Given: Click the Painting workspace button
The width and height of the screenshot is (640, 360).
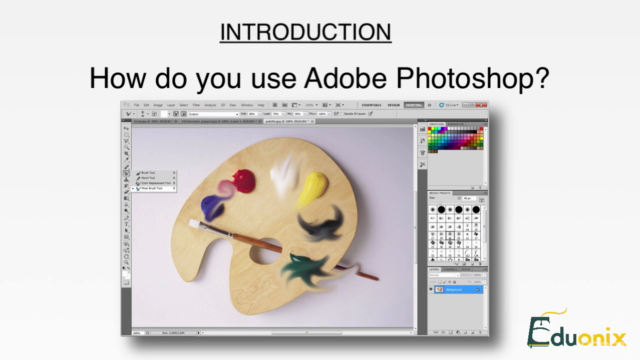Looking at the screenshot, I should [414, 105].
